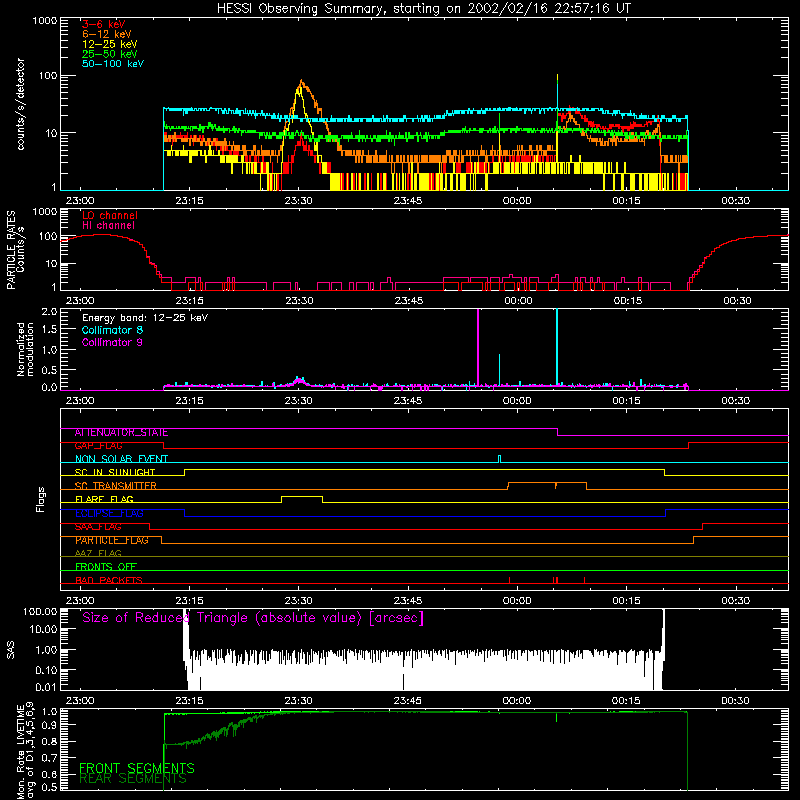The image size is (800, 800).
Task: Select the 50-100 keV legend label
Action: click(113, 64)
